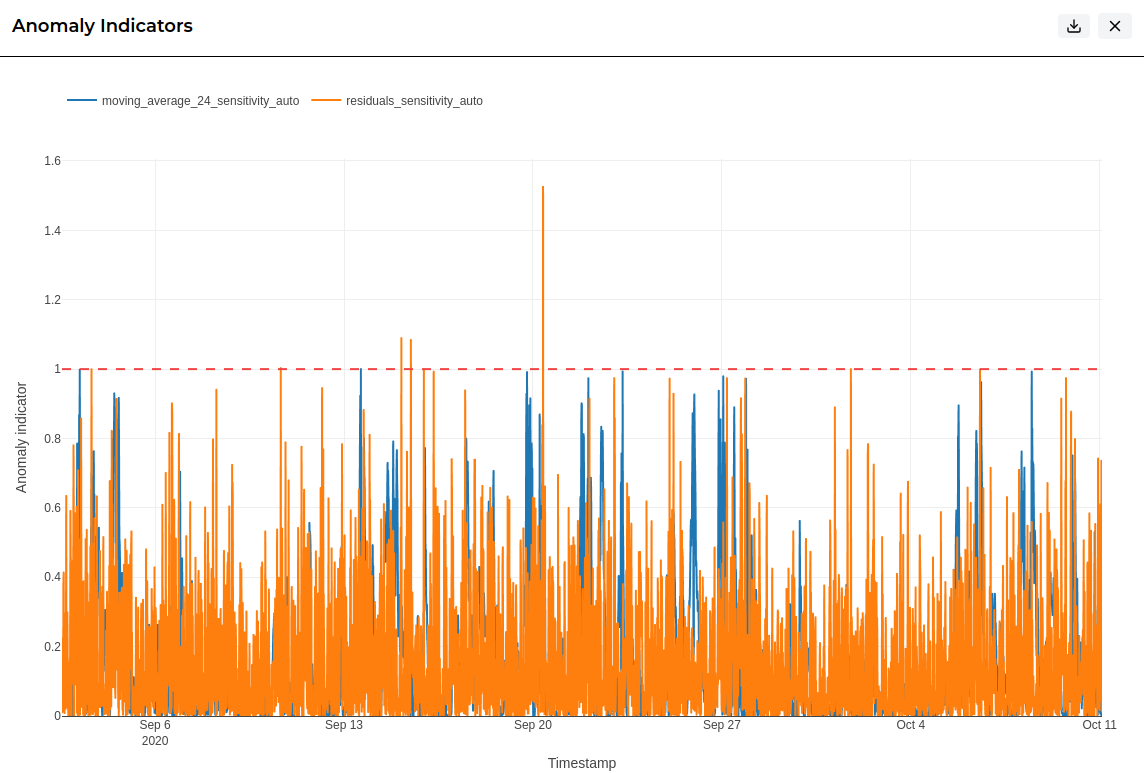Image resolution: width=1144 pixels, height=773 pixels.
Task: Click the Sep 20 x-axis label
Action: coord(533,725)
